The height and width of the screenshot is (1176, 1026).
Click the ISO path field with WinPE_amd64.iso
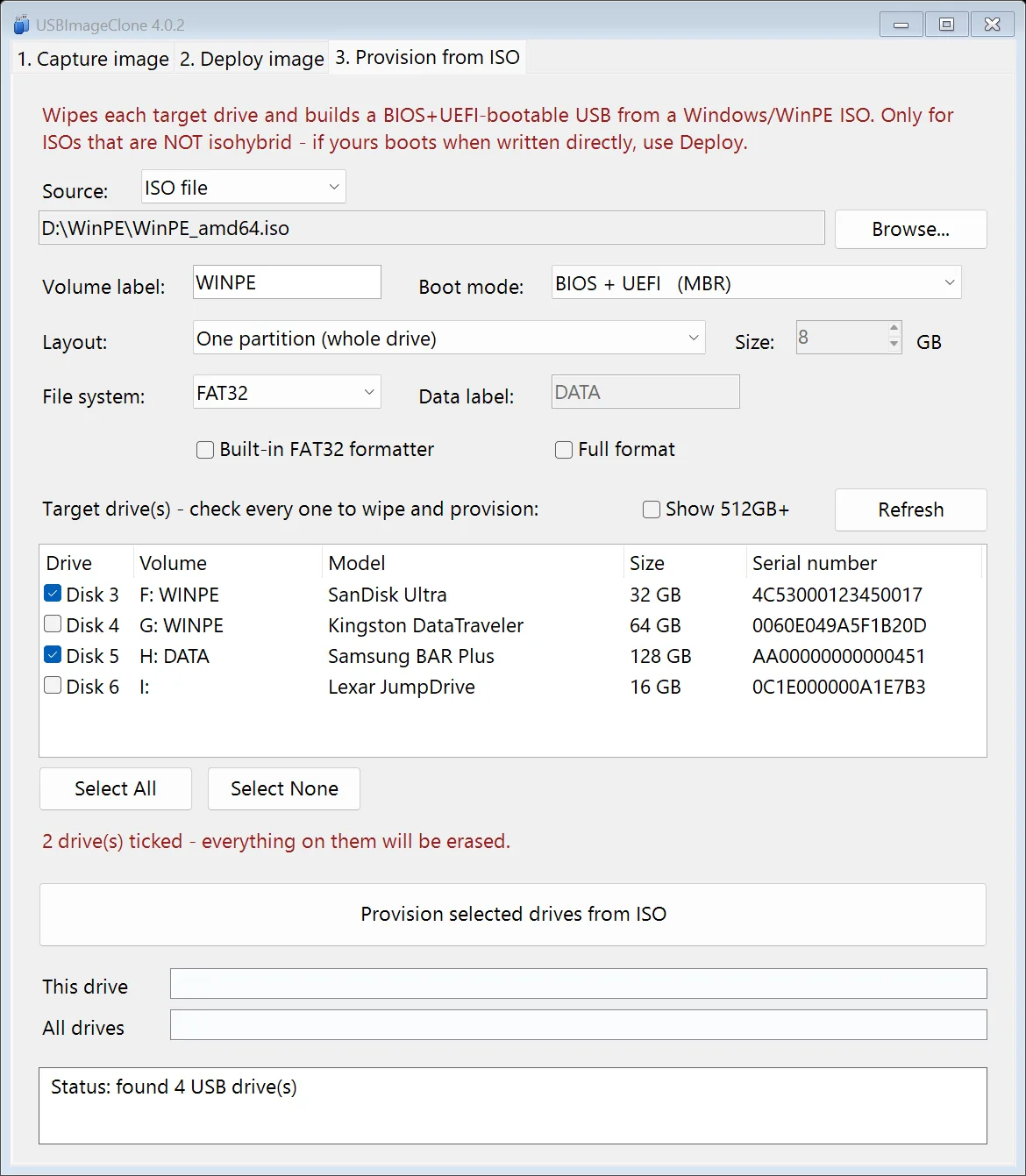point(431,228)
